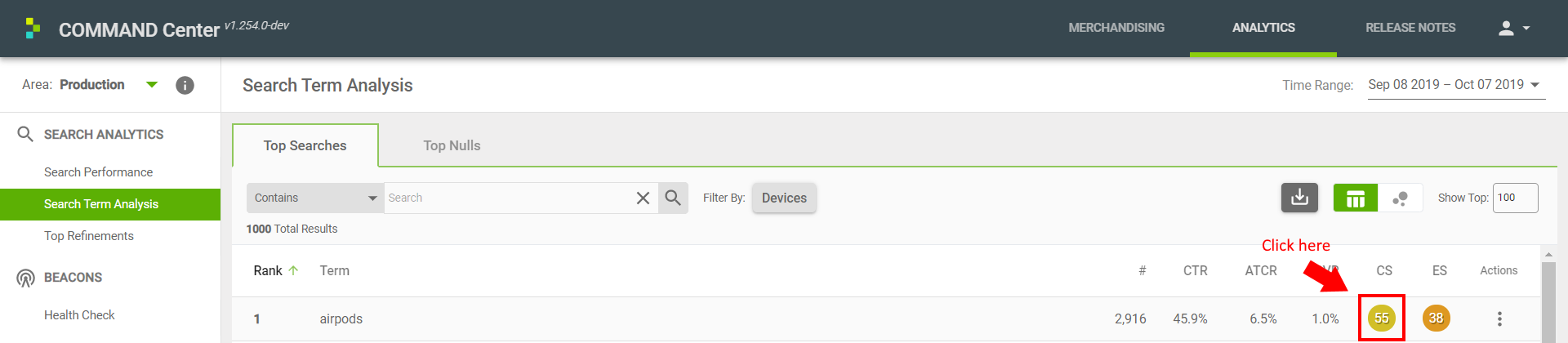The height and width of the screenshot is (343, 1568).
Task: Open Release Notes page
Action: click(1410, 28)
